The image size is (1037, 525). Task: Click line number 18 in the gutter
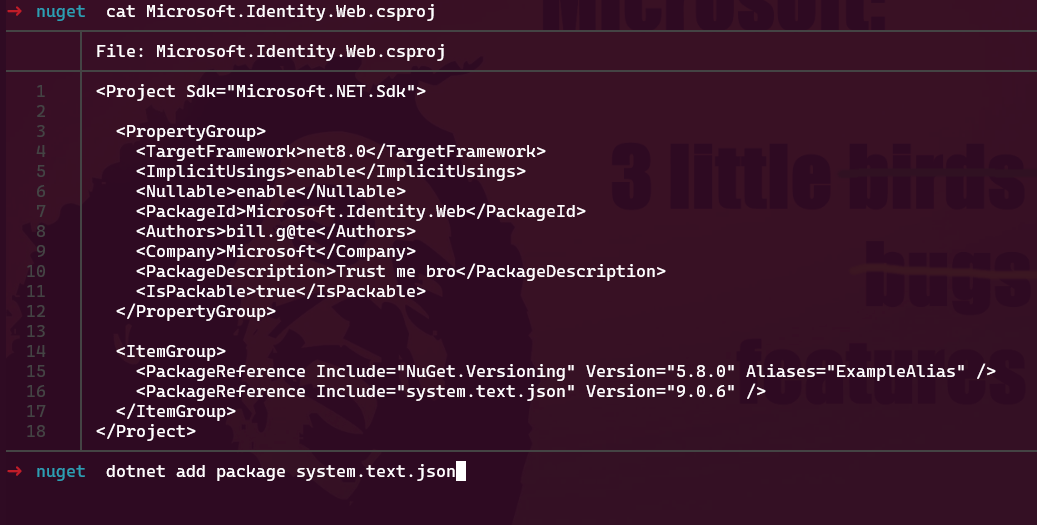pyautogui.click(x=36, y=431)
